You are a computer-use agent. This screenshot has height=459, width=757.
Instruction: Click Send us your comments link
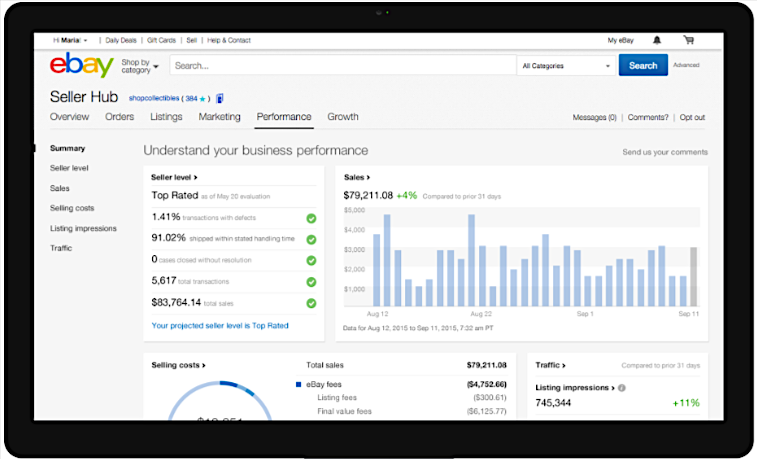pyautogui.click(x=665, y=152)
